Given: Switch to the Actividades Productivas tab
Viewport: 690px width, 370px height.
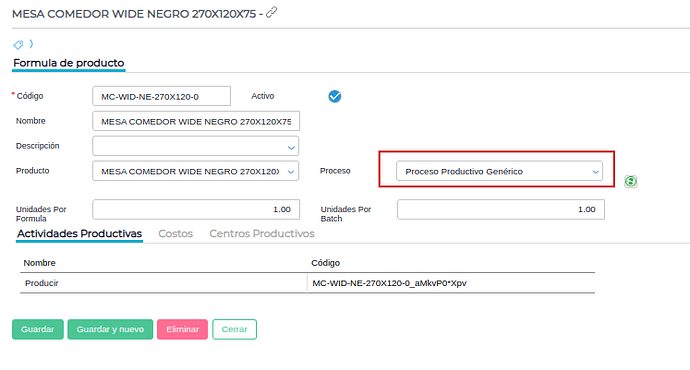Looking at the screenshot, I should click(80, 234).
